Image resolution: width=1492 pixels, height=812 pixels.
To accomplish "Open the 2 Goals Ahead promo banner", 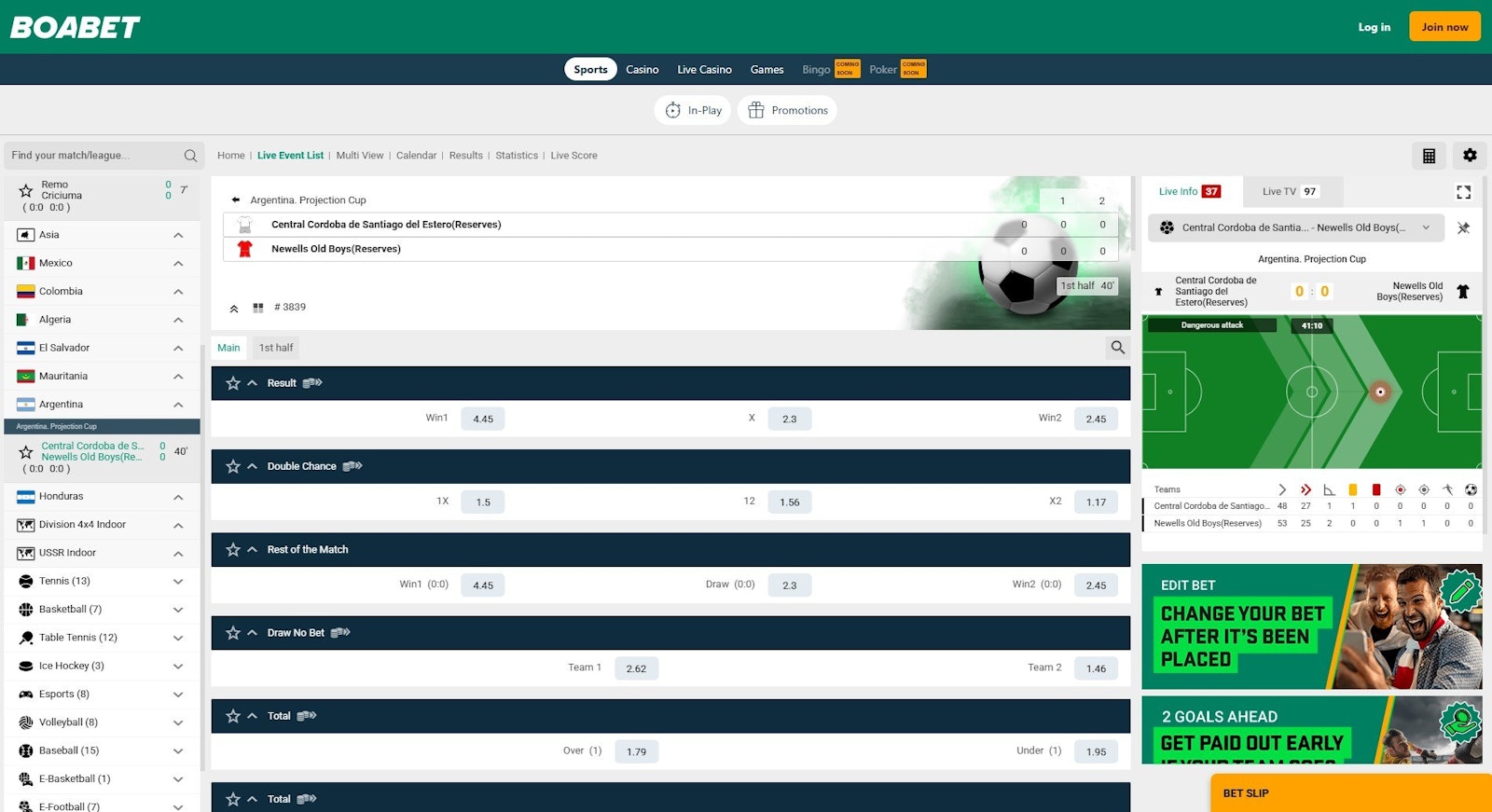I will (1312, 730).
